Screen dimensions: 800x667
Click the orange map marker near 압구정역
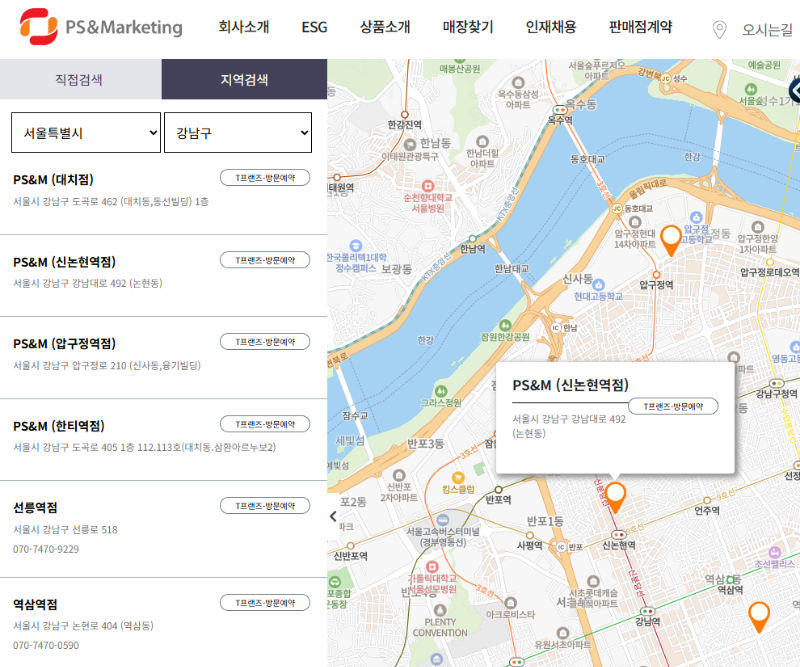670,240
